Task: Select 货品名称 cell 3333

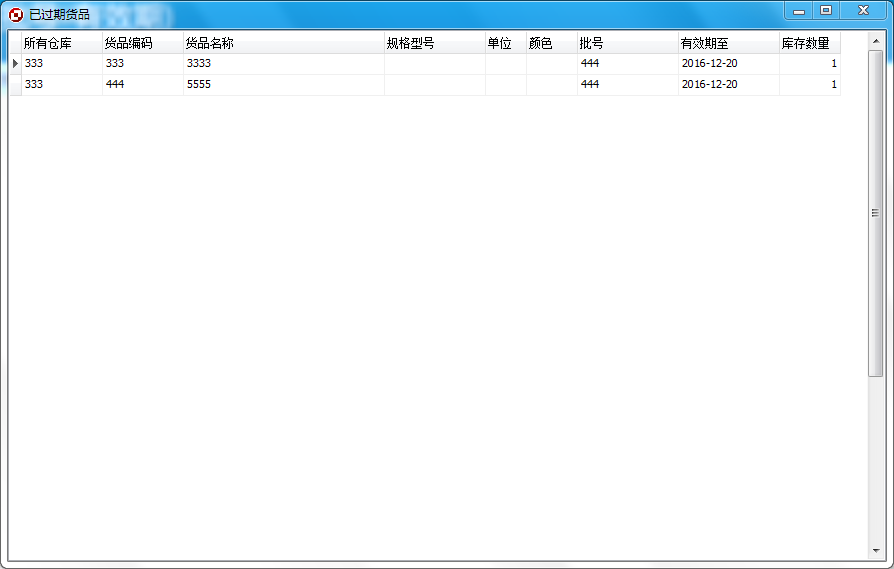Action: point(283,64)
